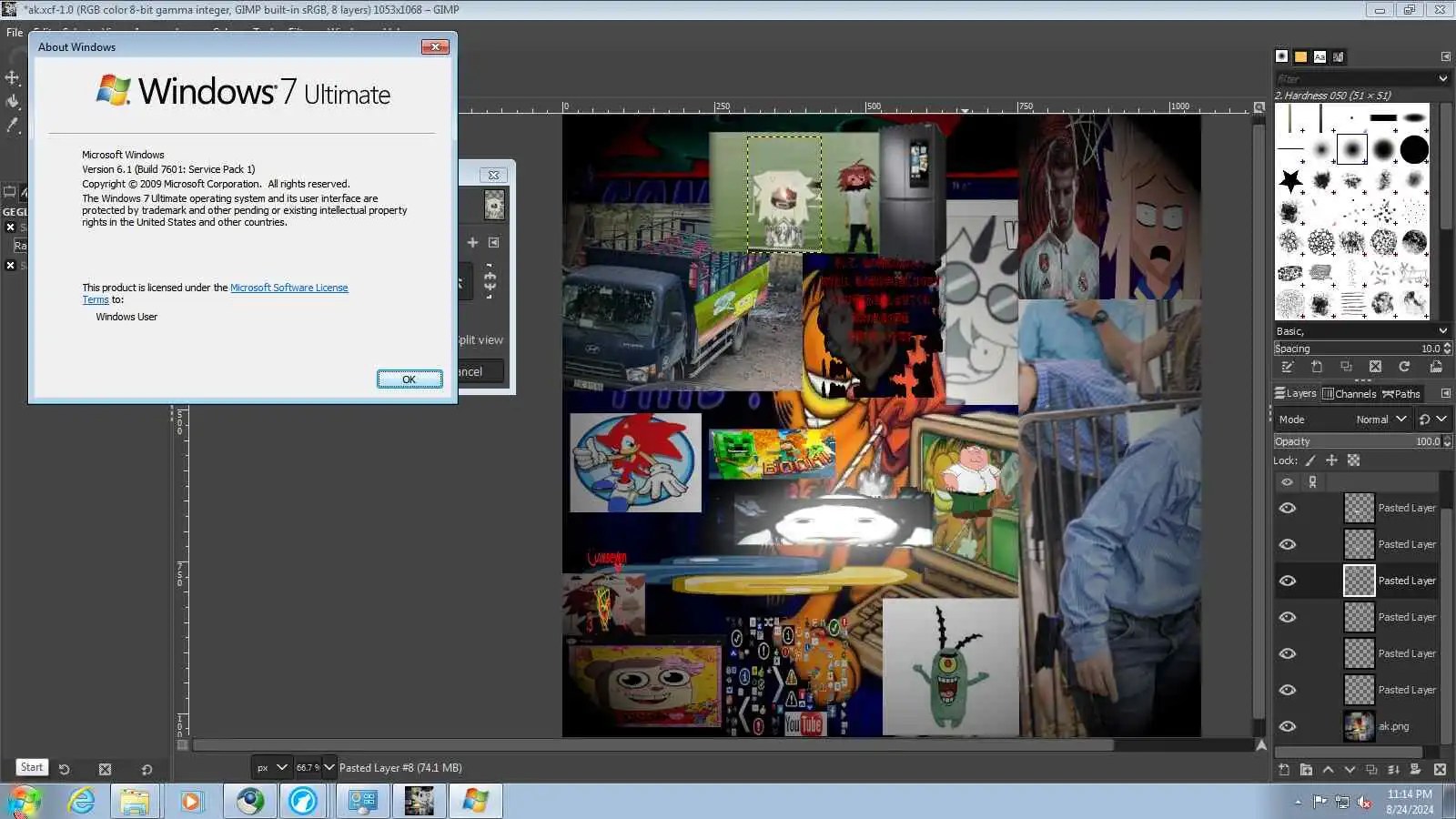The width and height of the screenshot is (1456, 819).
Task: Close the partially hidden GIMP dialog
Action: 493,175
